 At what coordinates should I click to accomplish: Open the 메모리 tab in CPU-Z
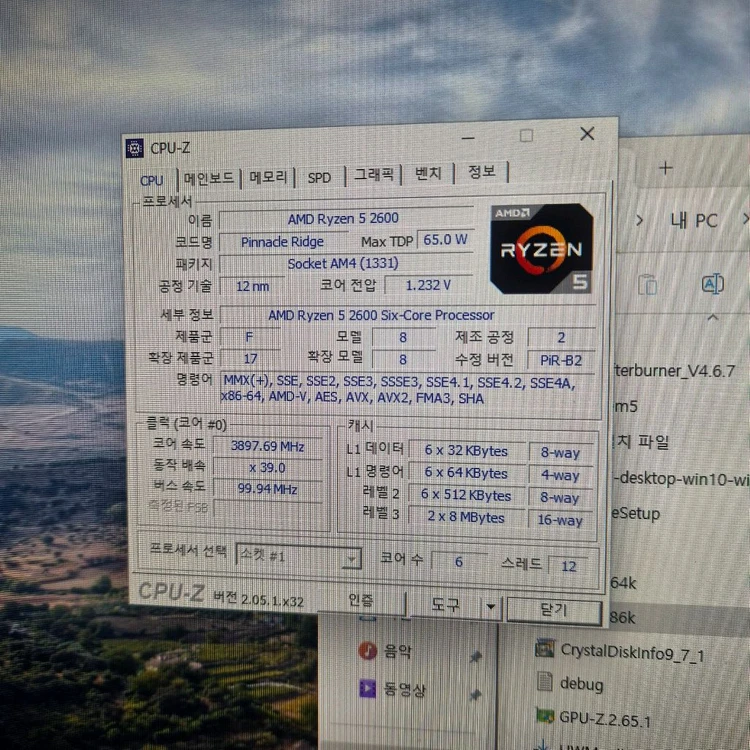coord(268,177)
